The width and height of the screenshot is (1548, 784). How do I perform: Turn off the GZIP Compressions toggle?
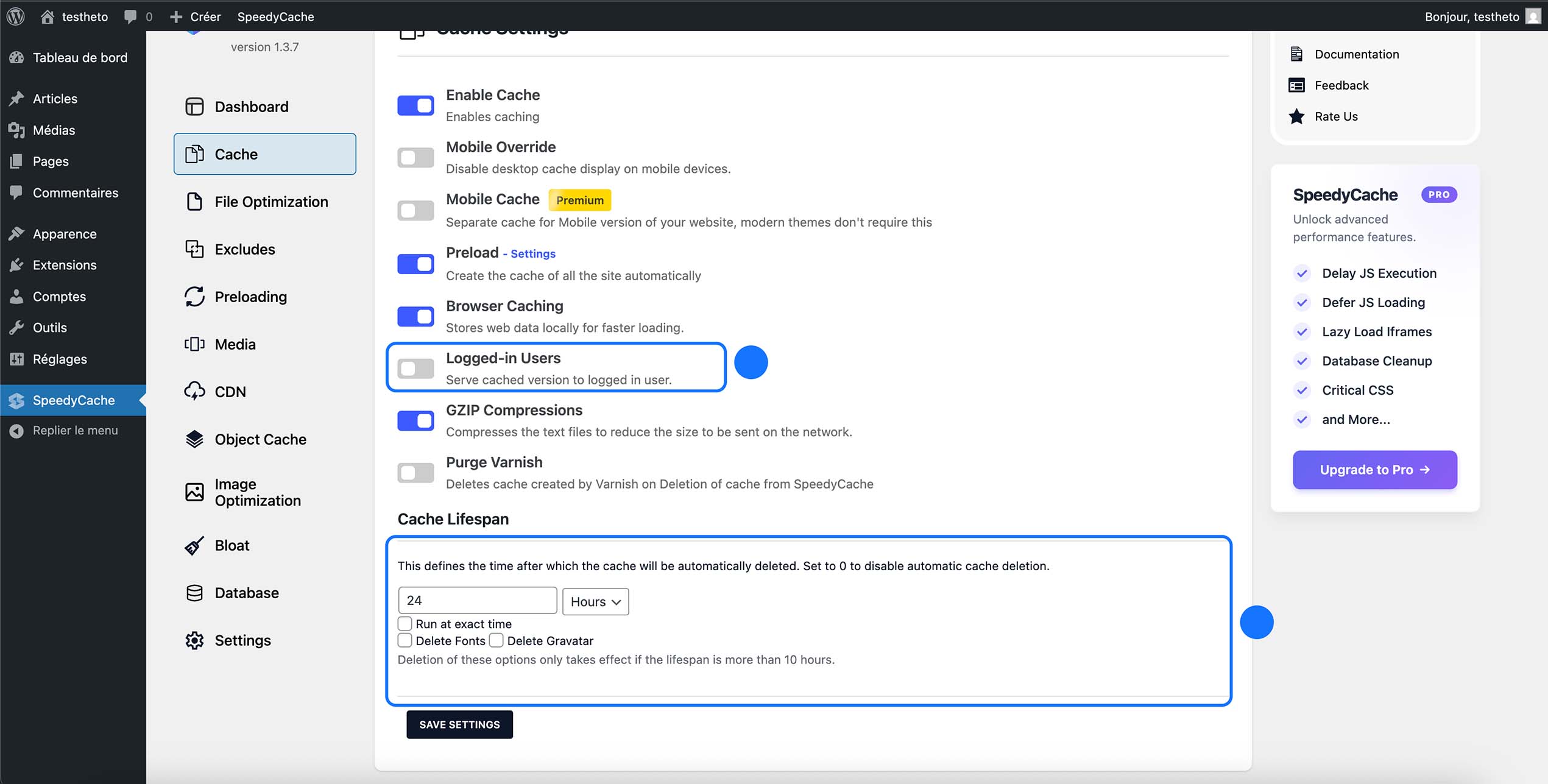pos(415,420)
